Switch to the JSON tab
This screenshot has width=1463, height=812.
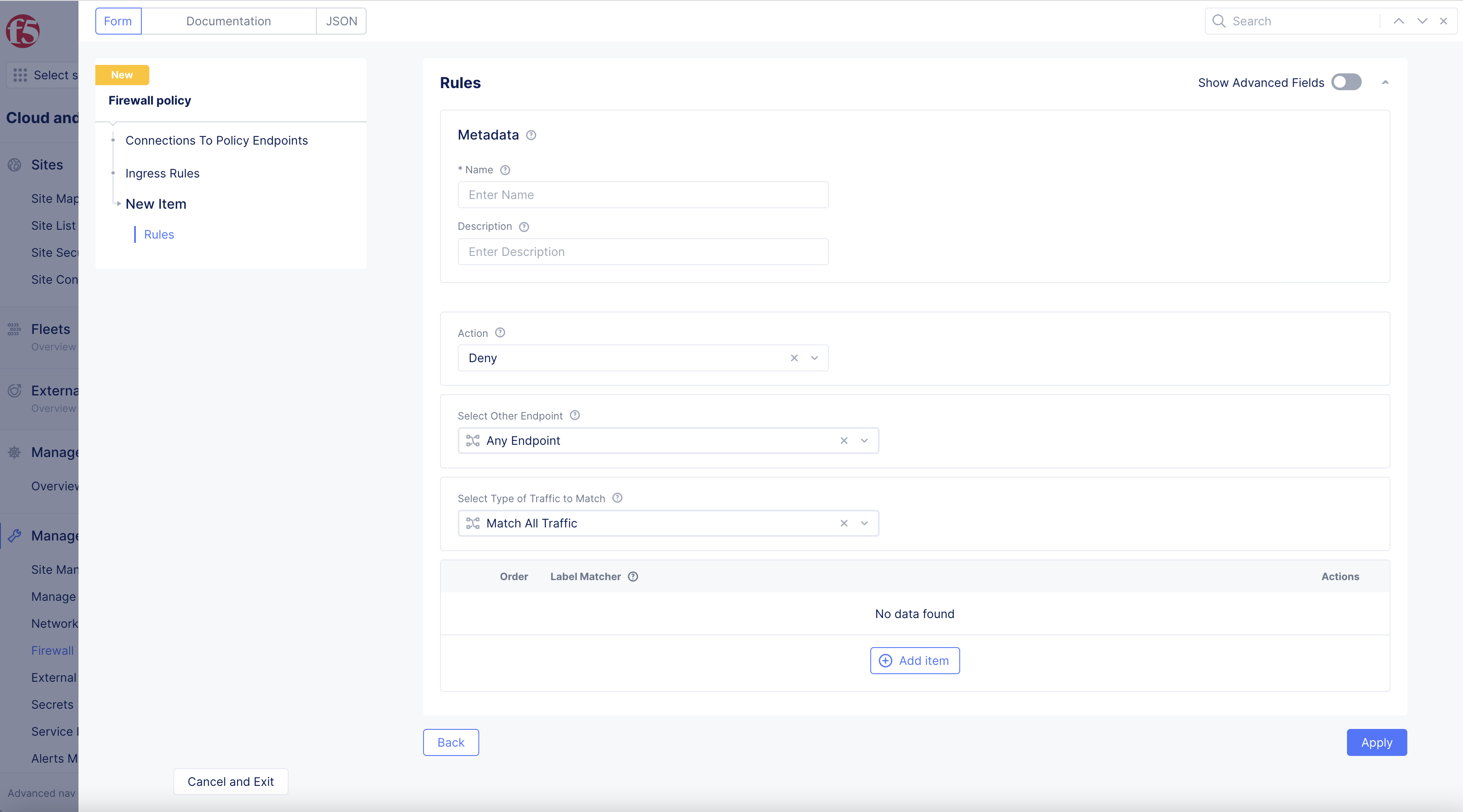pos(341,21)
